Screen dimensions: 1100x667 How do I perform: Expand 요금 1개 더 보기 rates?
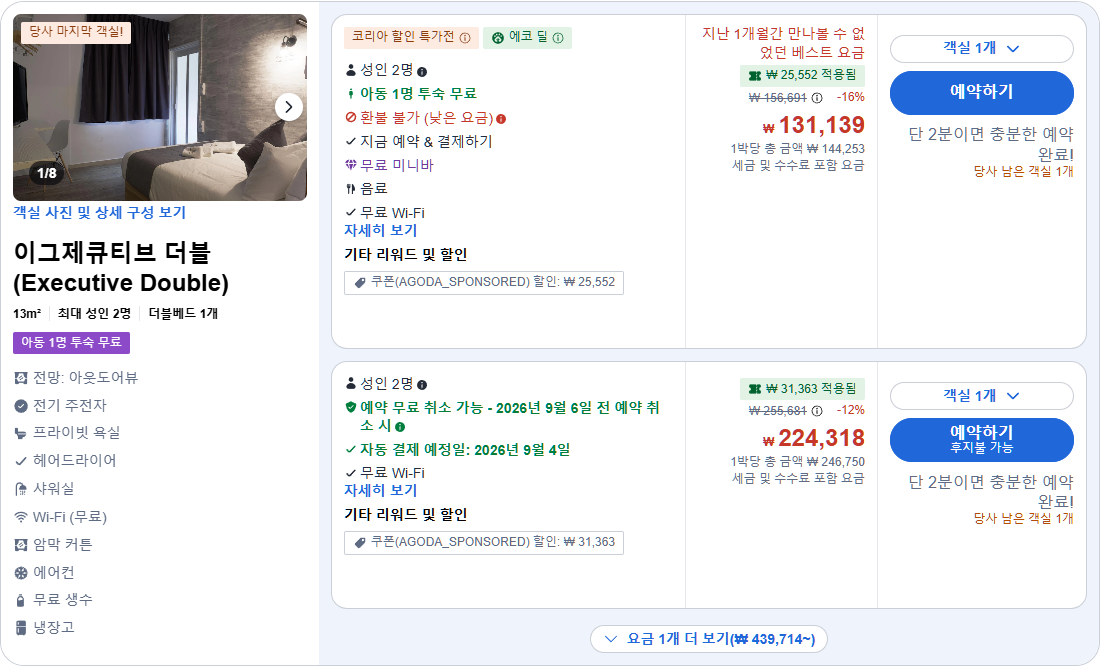[709, 639]
